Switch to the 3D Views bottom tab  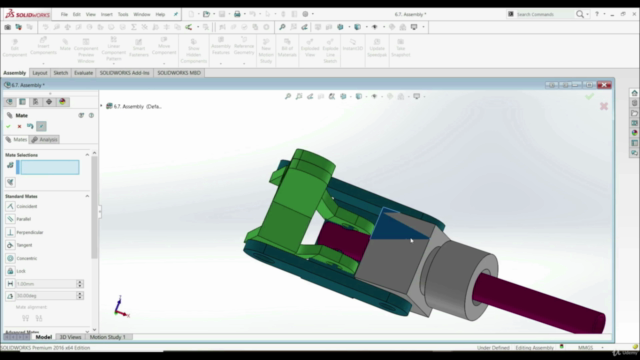70,337
